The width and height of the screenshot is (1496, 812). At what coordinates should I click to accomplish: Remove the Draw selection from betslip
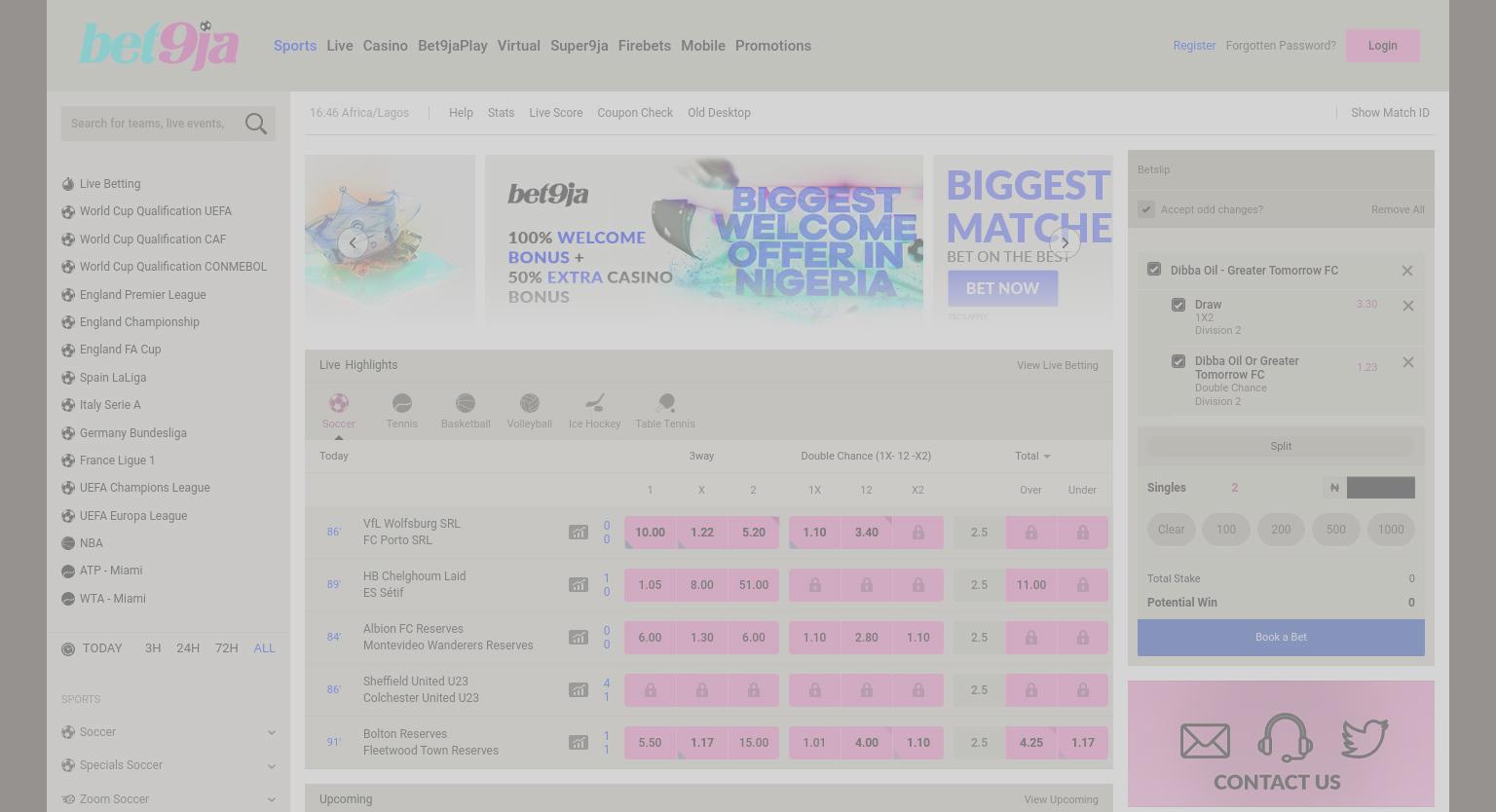click(1407, 306)
